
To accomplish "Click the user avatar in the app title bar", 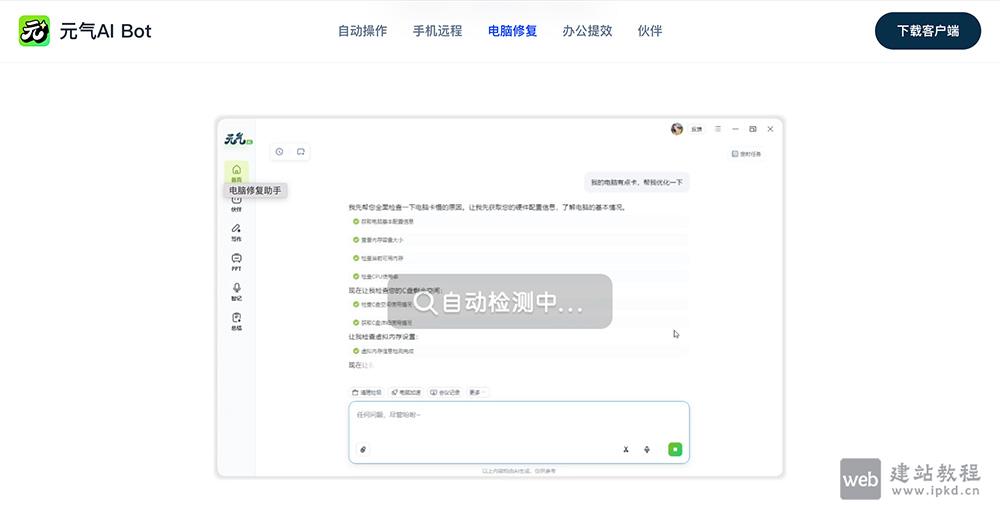I will point(677,129).
